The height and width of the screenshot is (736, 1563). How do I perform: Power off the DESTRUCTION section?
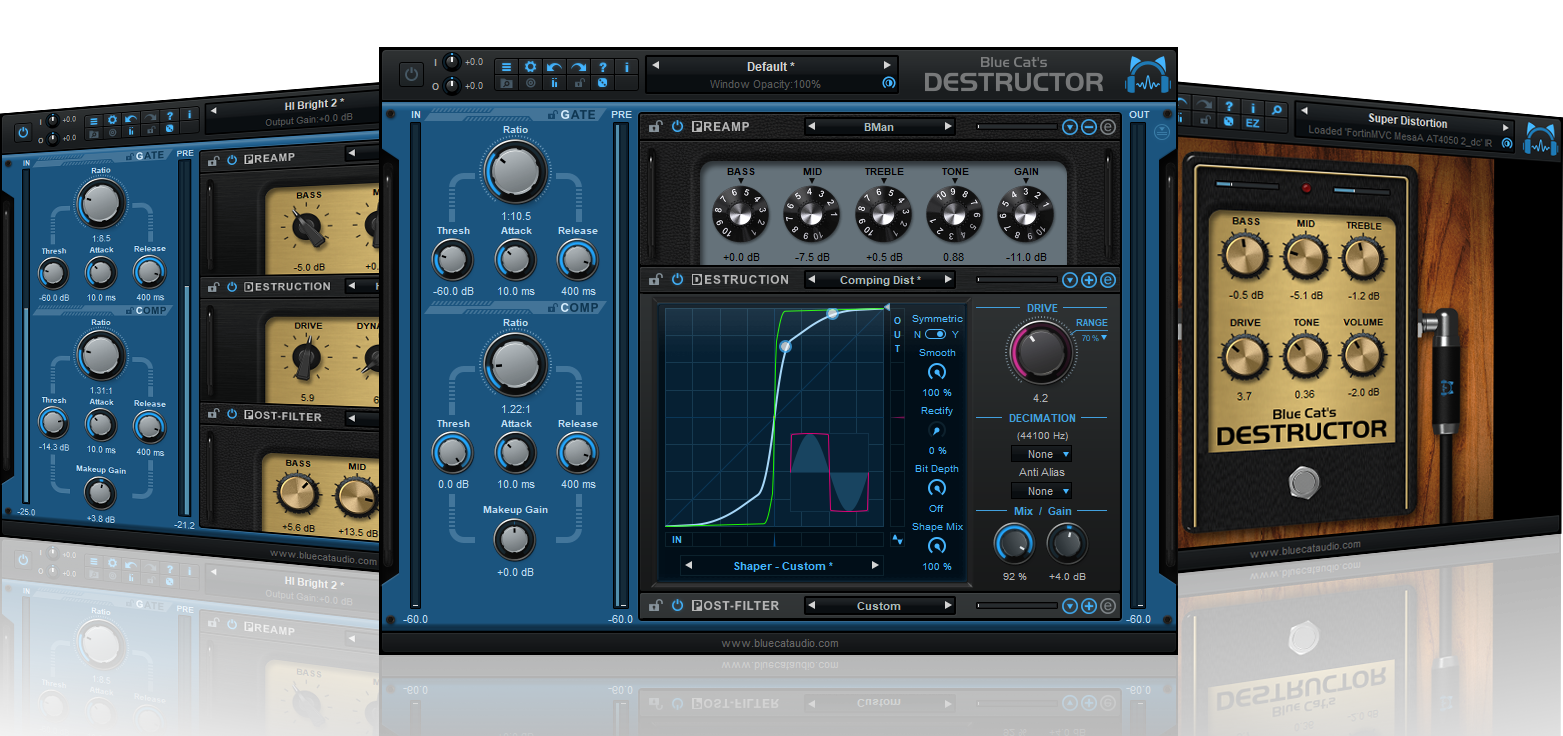[x=677, y=279]
